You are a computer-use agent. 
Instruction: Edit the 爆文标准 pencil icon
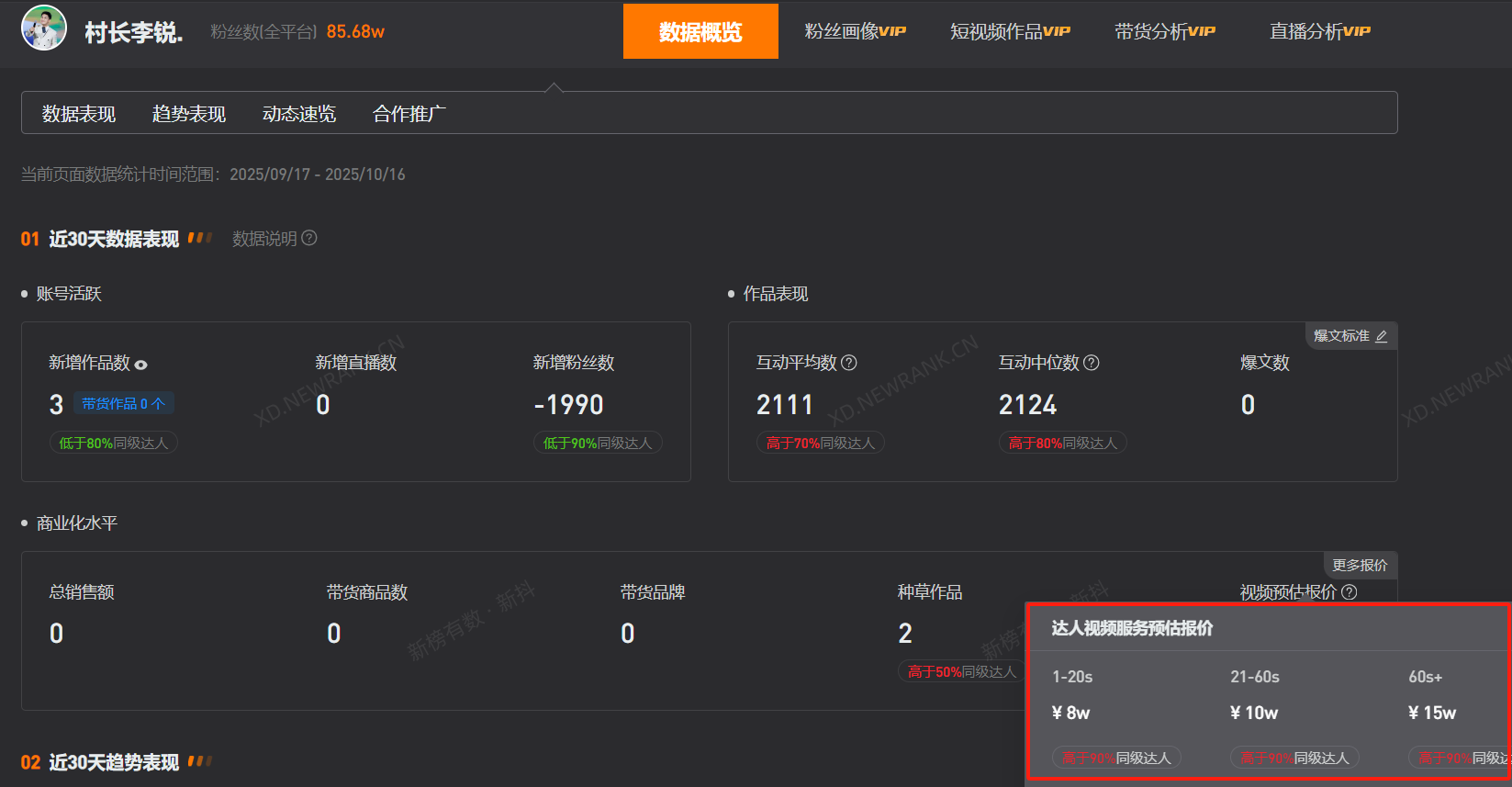coord(1382,337)
